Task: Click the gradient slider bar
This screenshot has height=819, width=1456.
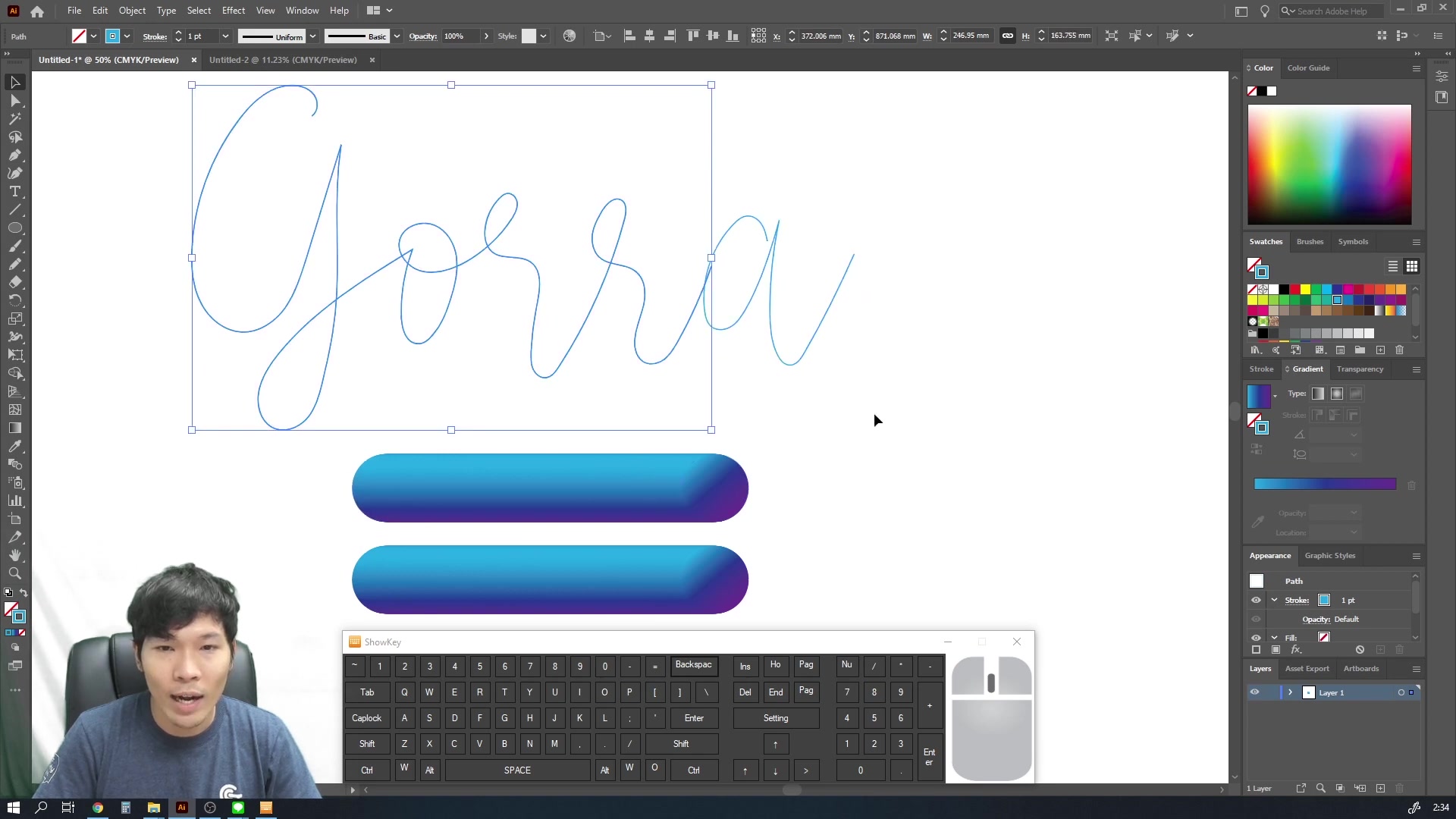Action: [1325, 484]
